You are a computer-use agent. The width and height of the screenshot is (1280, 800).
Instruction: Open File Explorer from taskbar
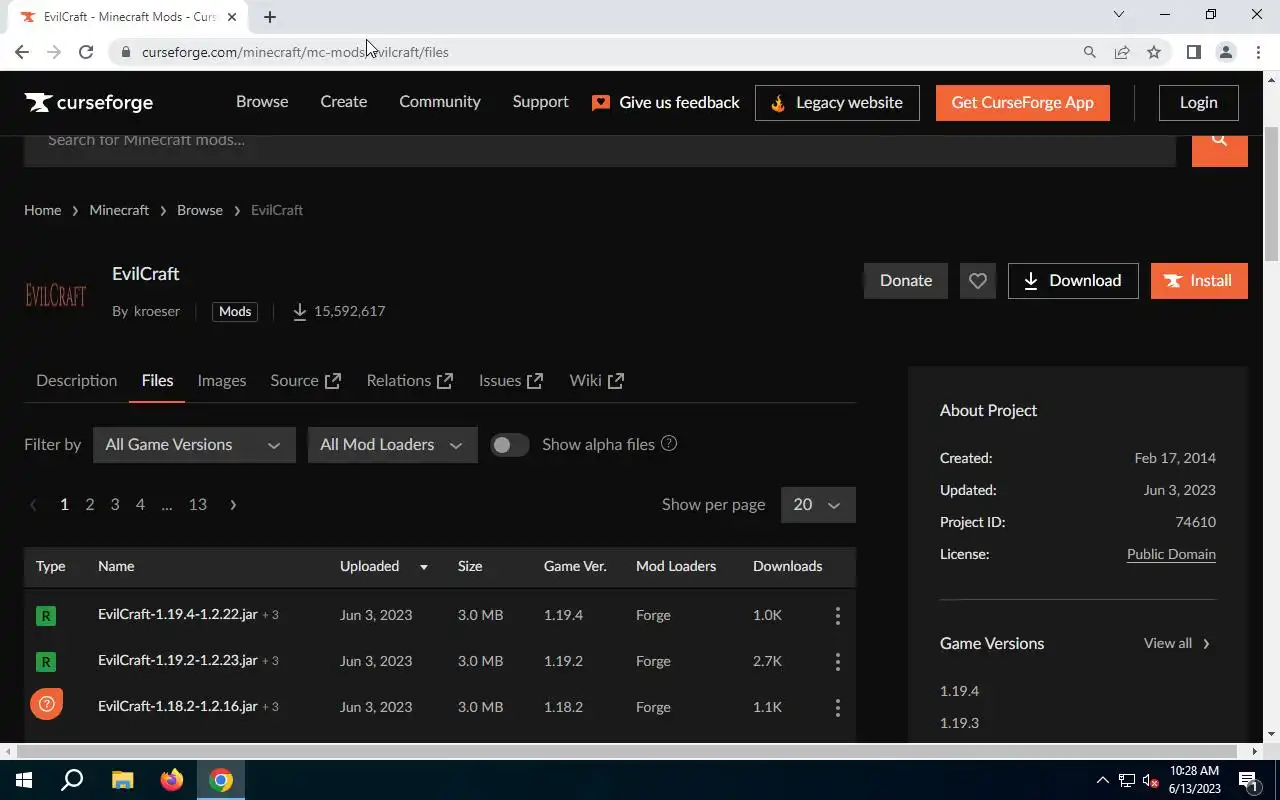pos(122,780)
